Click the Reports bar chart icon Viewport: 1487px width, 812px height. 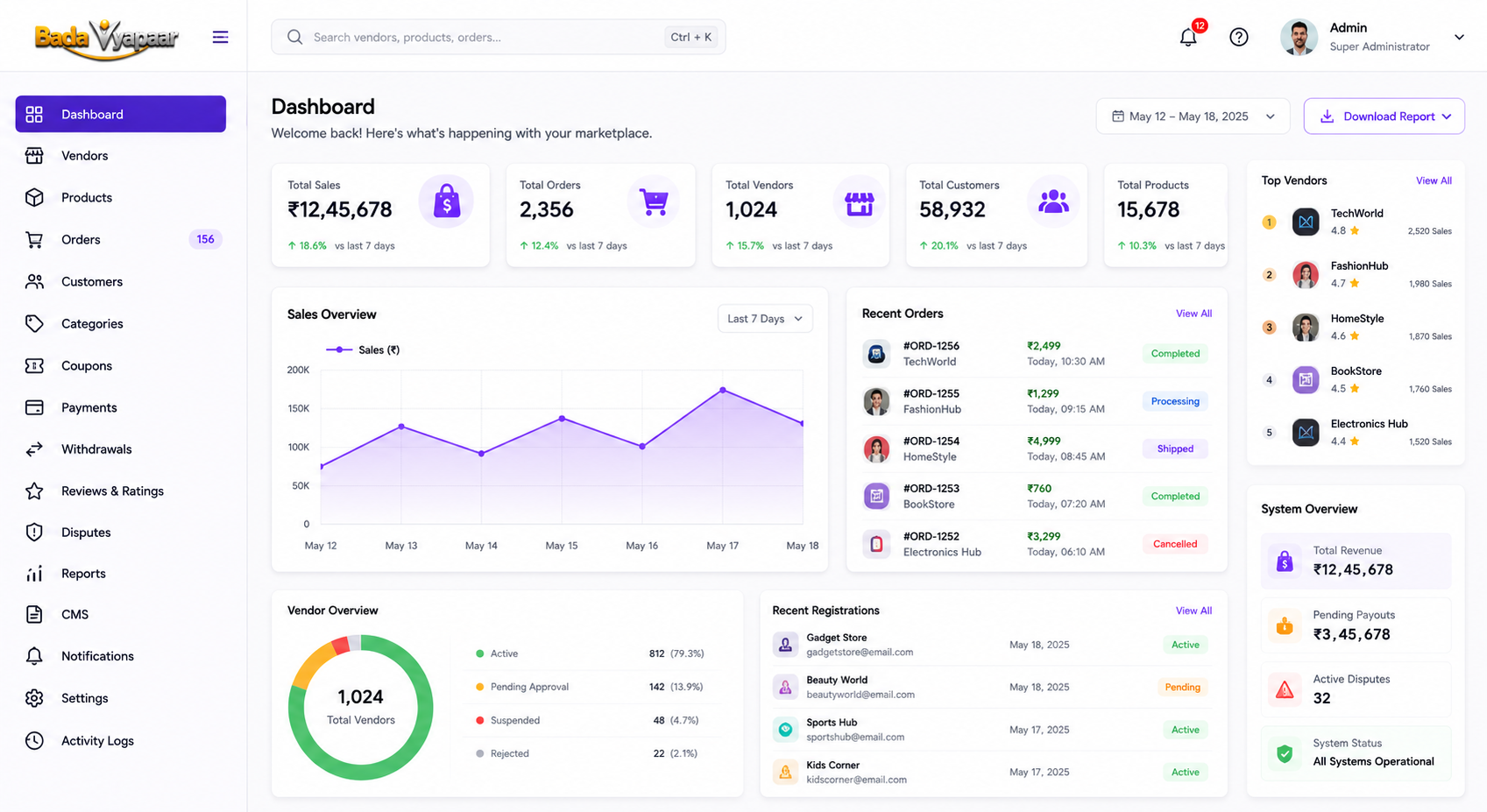pos(34,574)
